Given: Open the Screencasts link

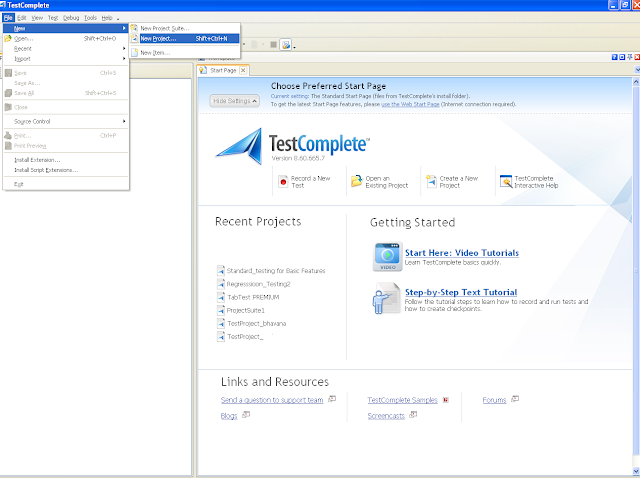Looking at the screenshot, I should click(386, 416).
